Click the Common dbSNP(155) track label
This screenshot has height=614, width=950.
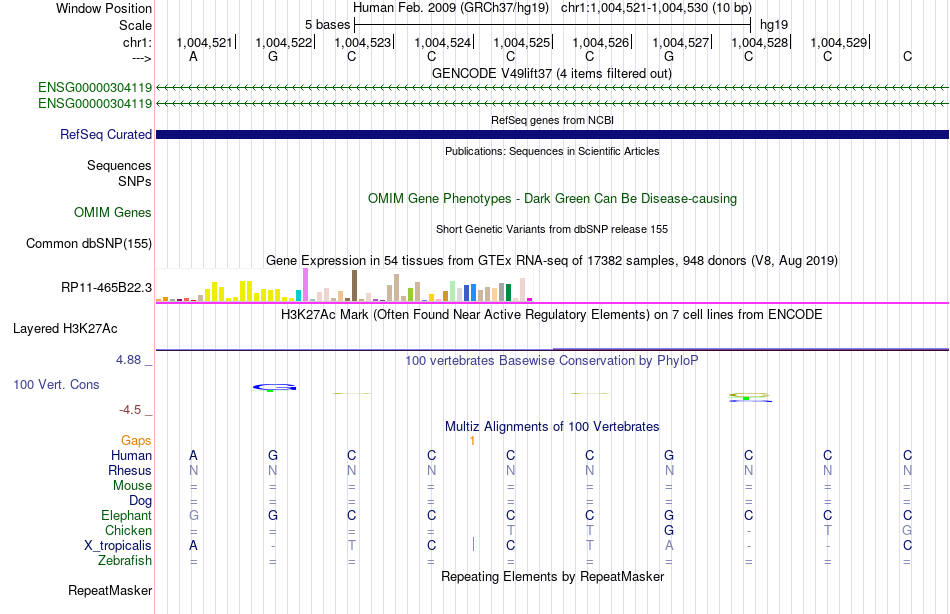pos(88,244)
